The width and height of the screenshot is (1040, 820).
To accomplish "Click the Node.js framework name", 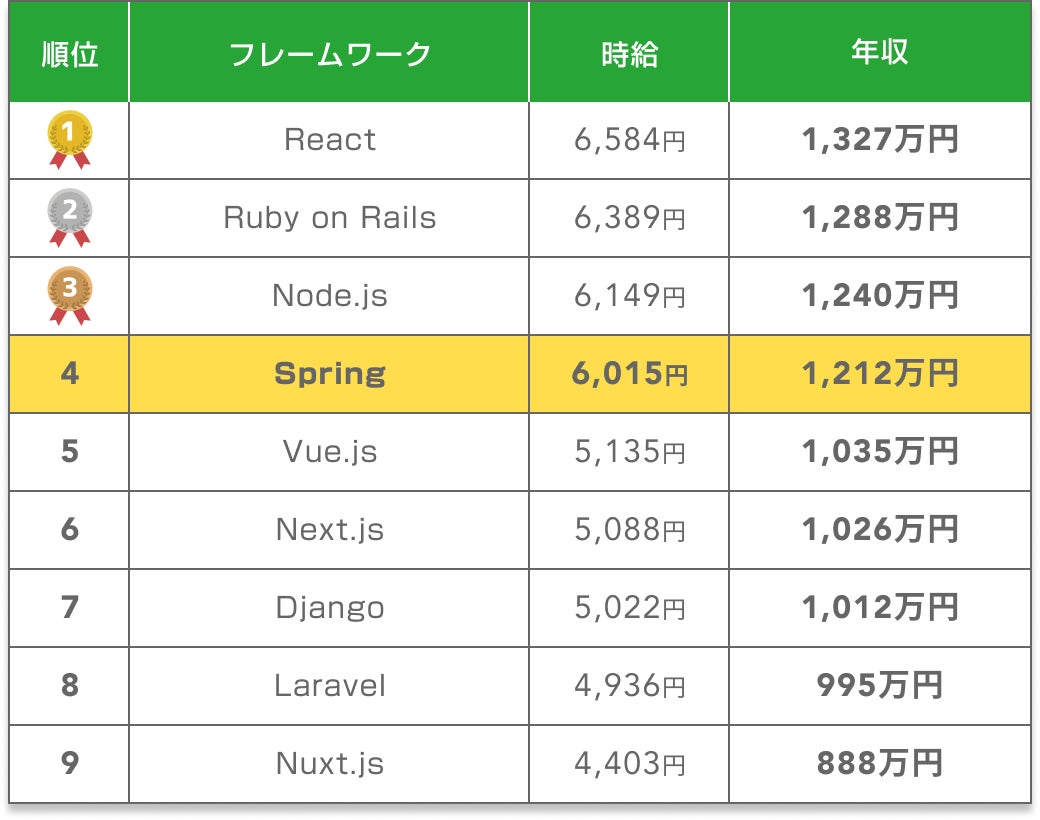I will [x=330, y=296].
